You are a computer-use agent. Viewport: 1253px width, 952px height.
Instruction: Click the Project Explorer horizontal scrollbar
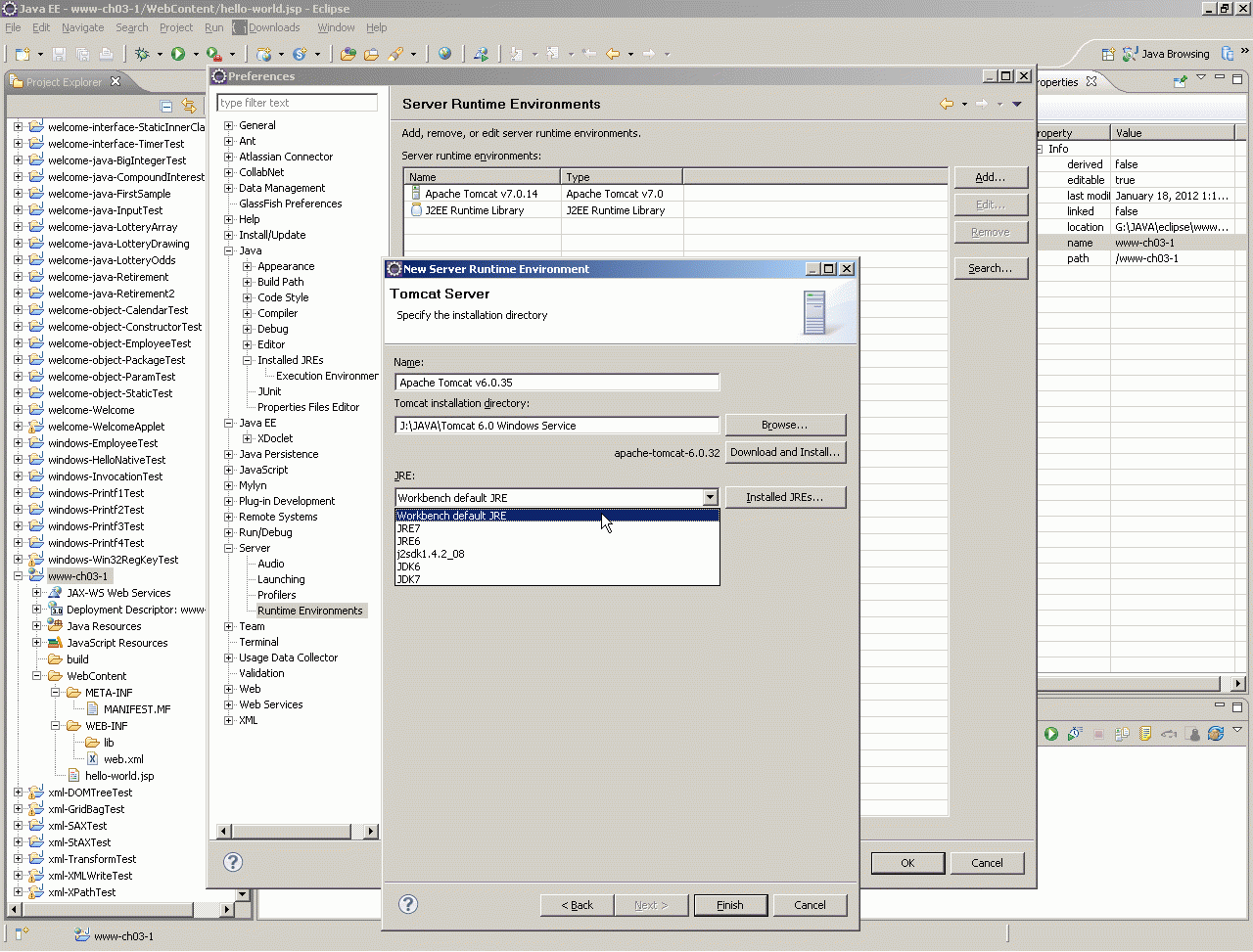coord(121,909)
